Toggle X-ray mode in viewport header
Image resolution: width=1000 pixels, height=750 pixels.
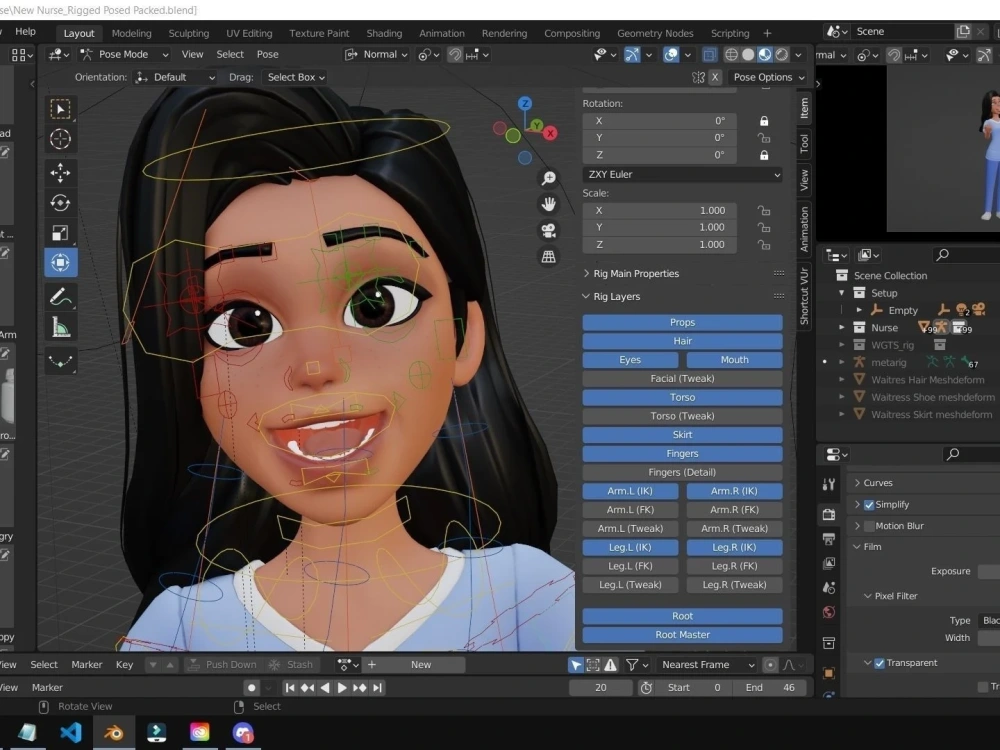coord(709,55)
